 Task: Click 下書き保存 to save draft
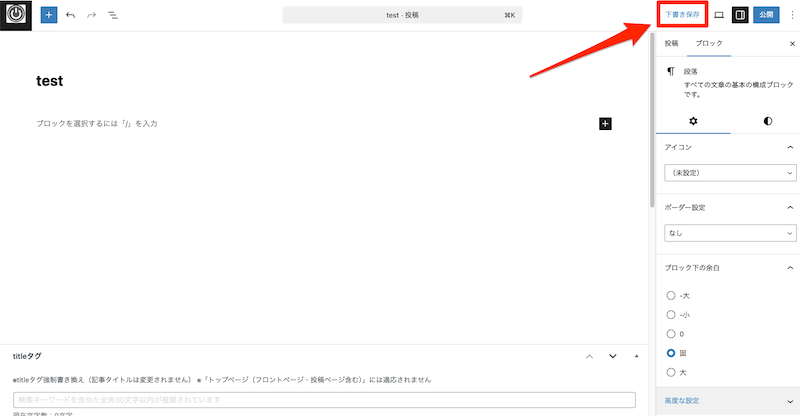(682, 14)
